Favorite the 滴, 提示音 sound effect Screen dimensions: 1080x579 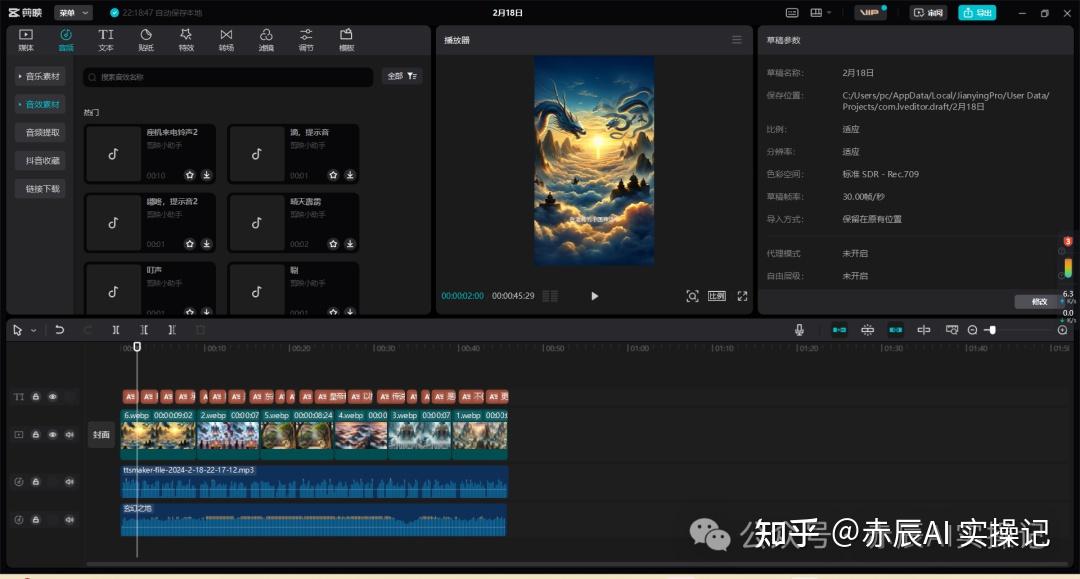[x=333, y=175]
